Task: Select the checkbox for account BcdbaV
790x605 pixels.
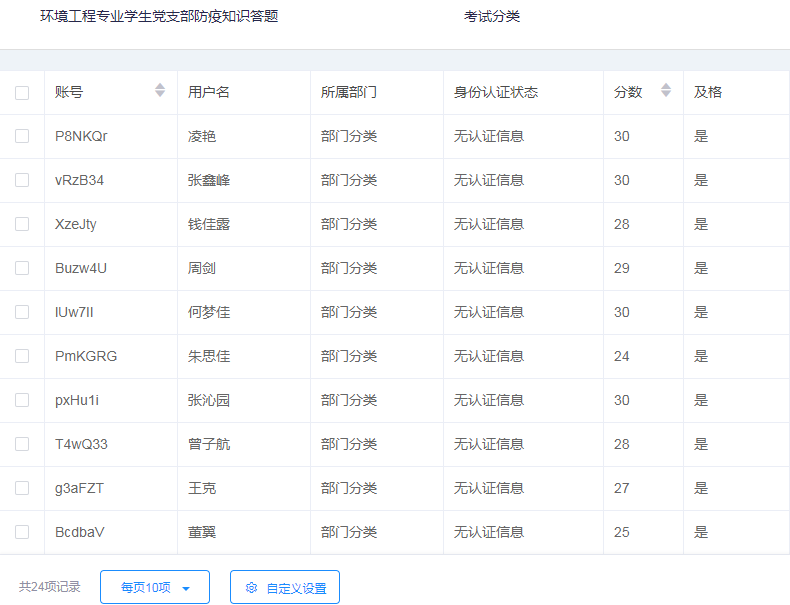Action: coord(22,532)
